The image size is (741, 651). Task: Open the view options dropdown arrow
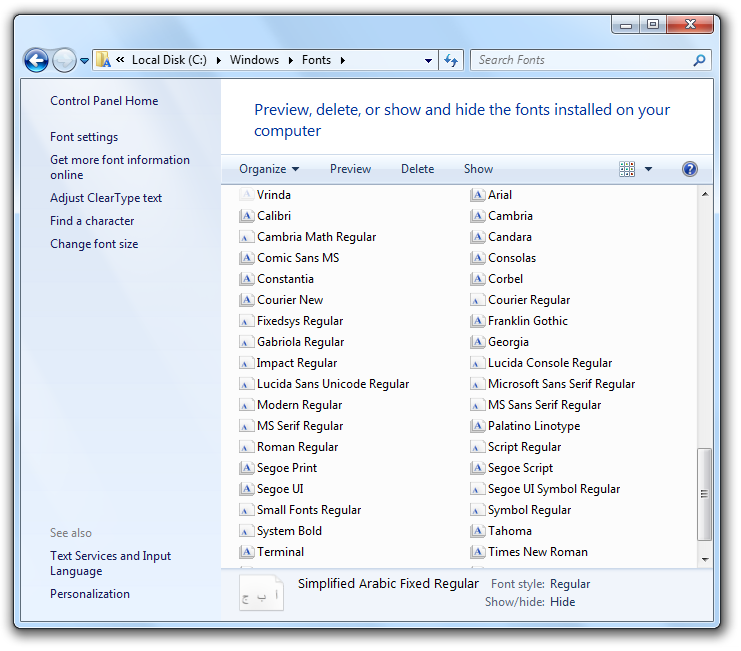[648, 169]
